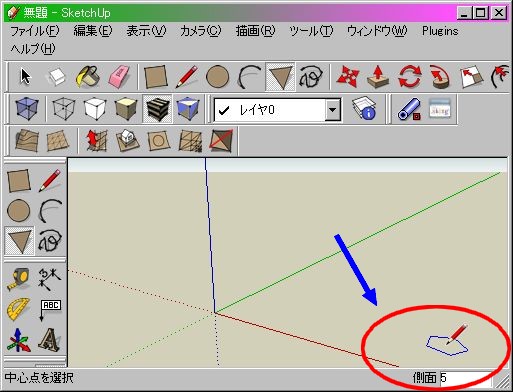The height and width of the screenshot is (392, 513).
Task: Switch to Wireframe display style
Action: [63, 109]
